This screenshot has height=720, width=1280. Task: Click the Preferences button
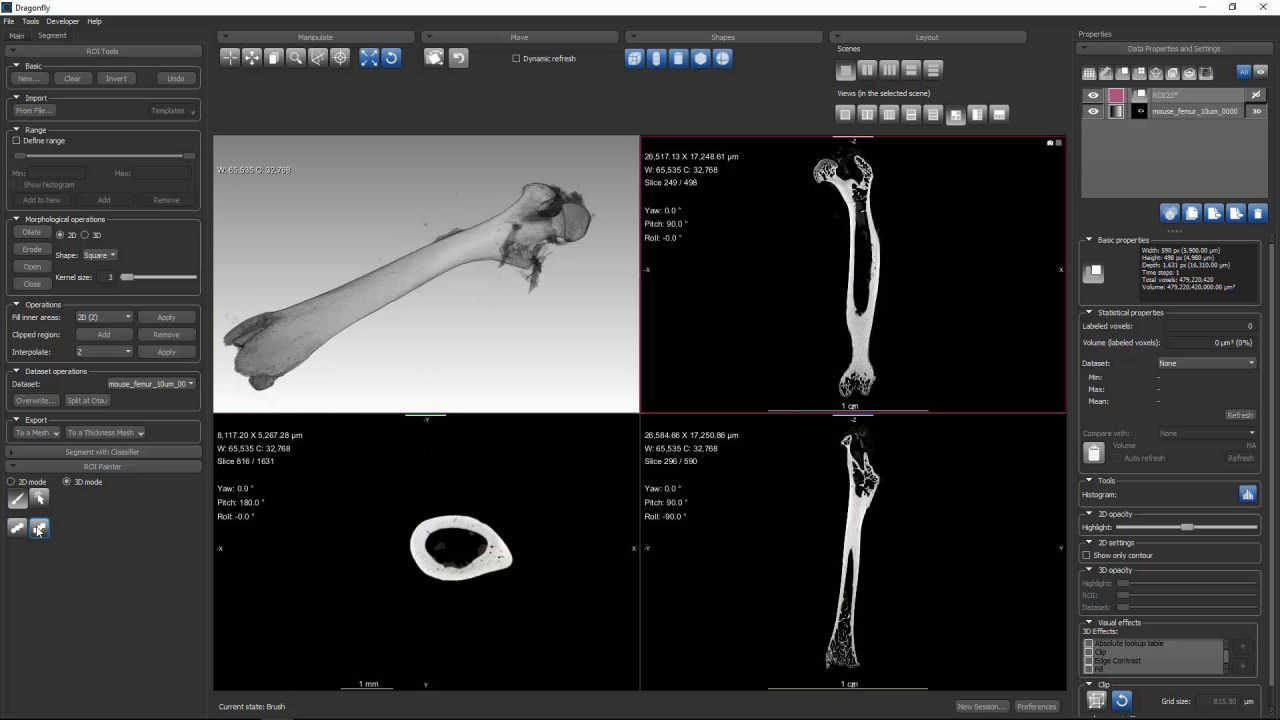tap(1036, 706)
